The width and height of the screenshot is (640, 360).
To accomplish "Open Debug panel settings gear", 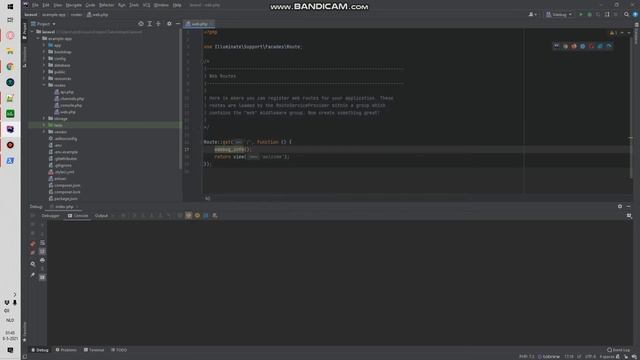I will [x=620, y=207].
